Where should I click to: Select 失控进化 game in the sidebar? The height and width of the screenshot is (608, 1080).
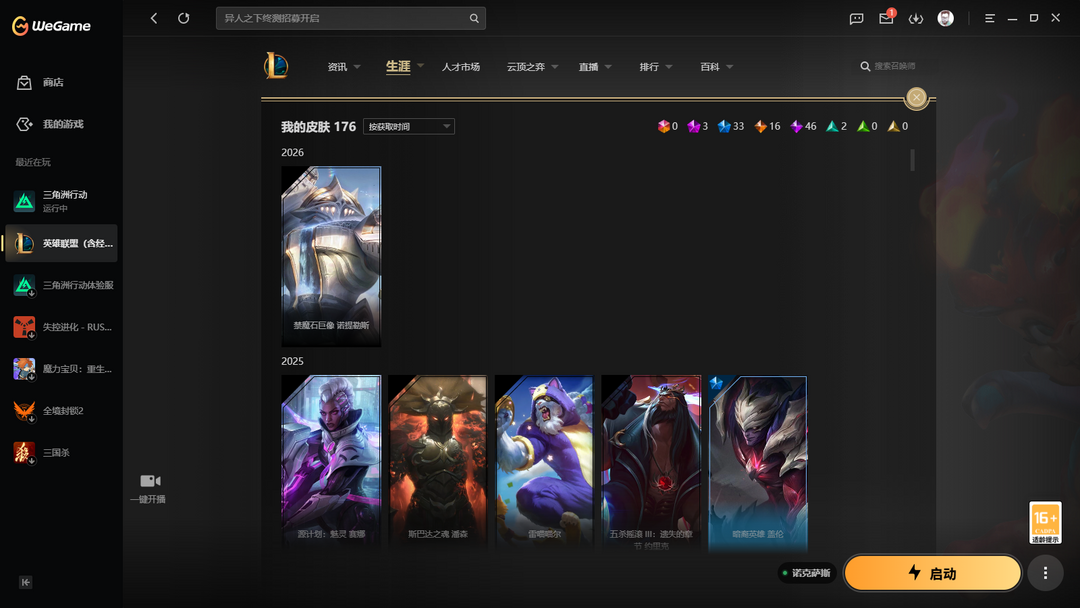[61, 327]
